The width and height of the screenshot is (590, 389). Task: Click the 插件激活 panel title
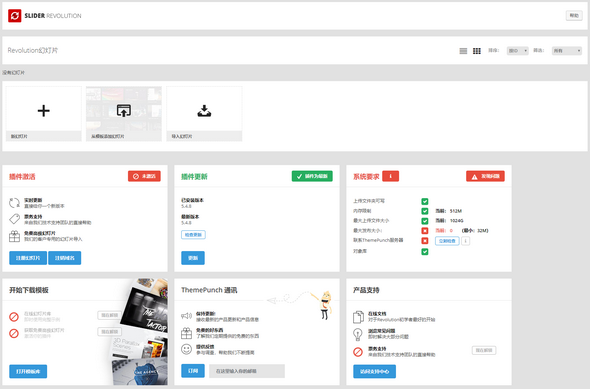click(x=22, y=176)
